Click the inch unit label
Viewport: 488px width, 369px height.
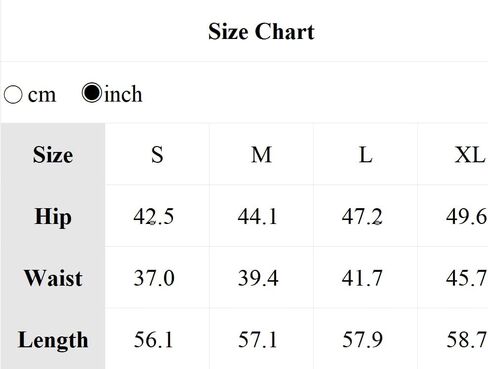click(123, 94)
